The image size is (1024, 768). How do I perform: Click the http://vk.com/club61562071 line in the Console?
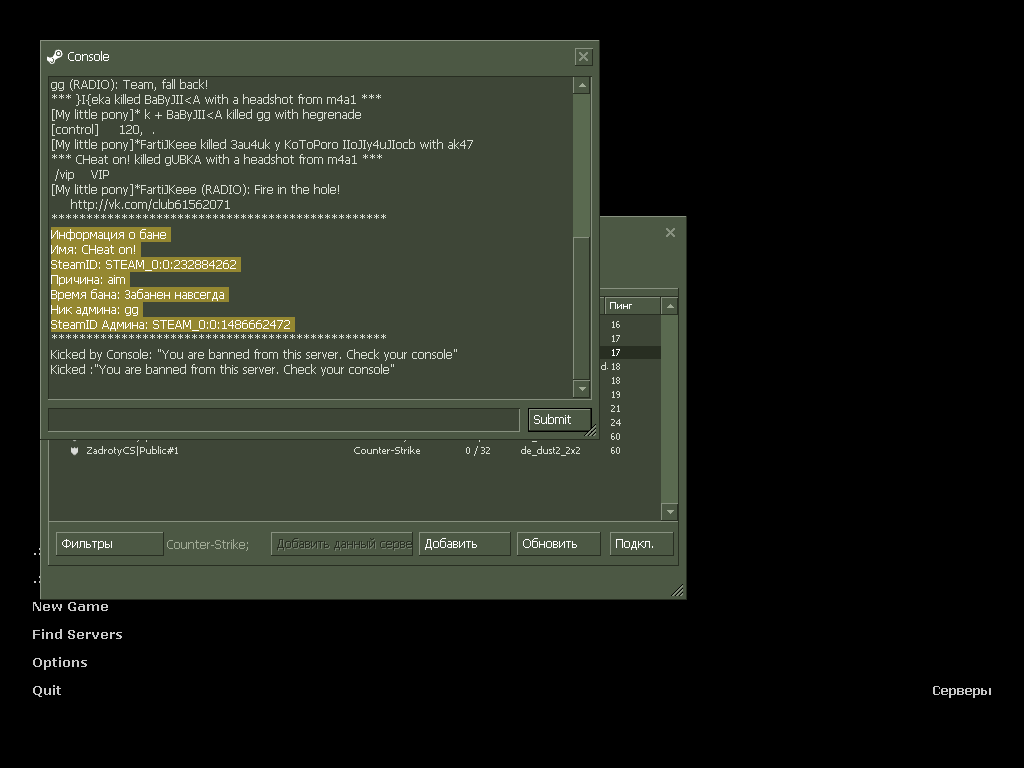[x=150, y=204]
